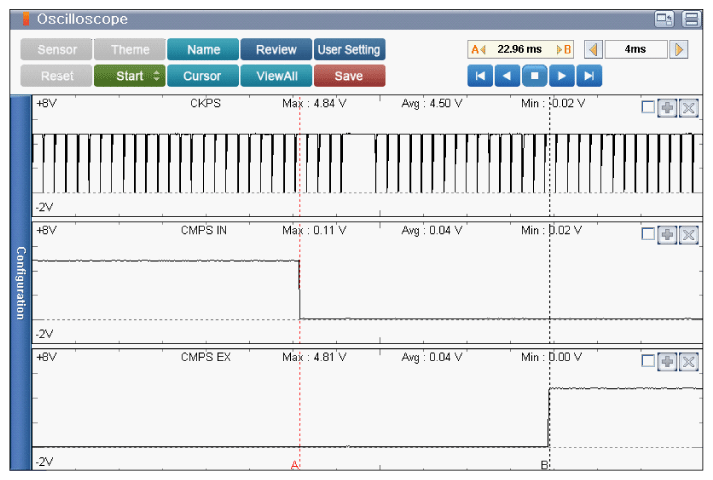Screen dimensions: 713x480
Task: Click the Cursor button
Action: click(x=203, y=76)
